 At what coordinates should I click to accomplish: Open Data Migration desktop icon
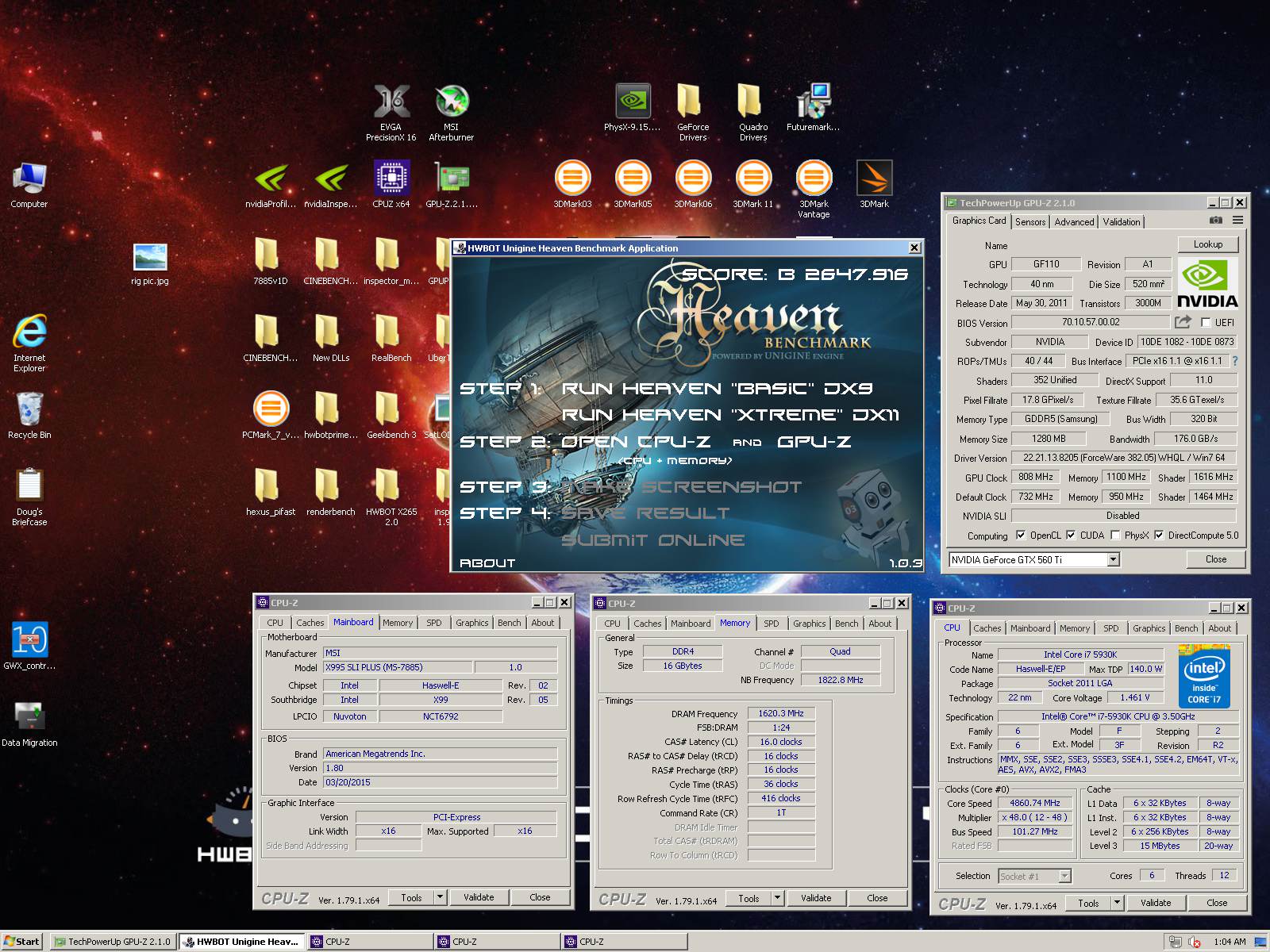pyautogui.click(x=29, y=723)
